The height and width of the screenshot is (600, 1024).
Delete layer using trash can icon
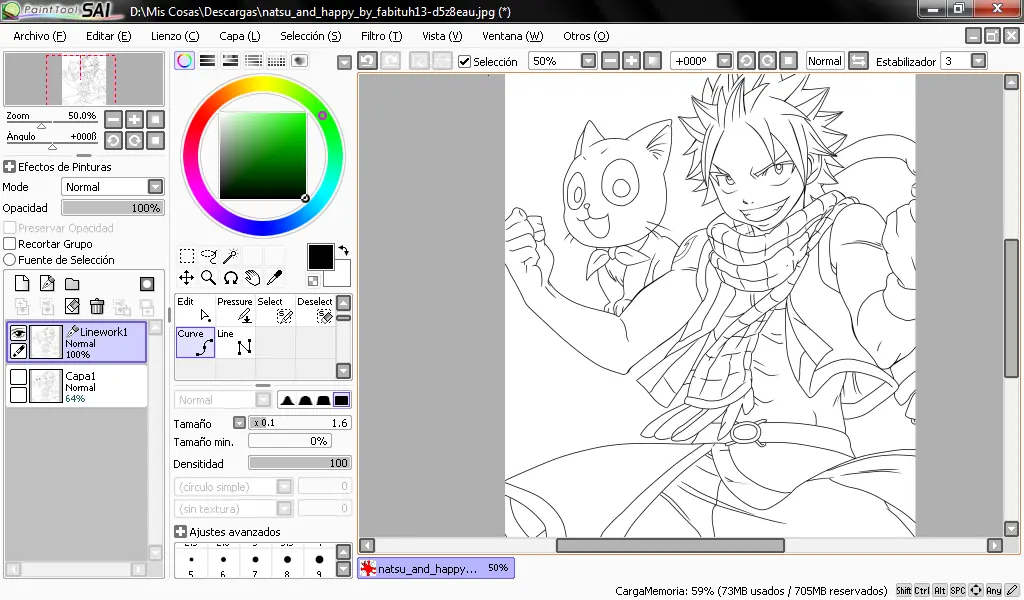click(97, 306)
